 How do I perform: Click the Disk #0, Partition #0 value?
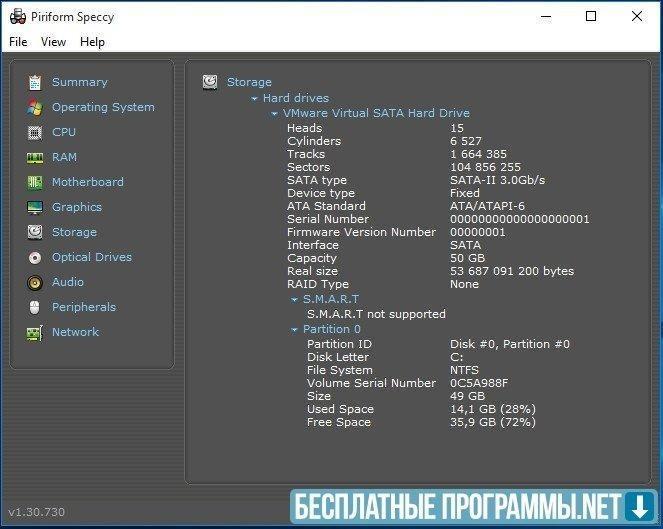click(510, 344)
